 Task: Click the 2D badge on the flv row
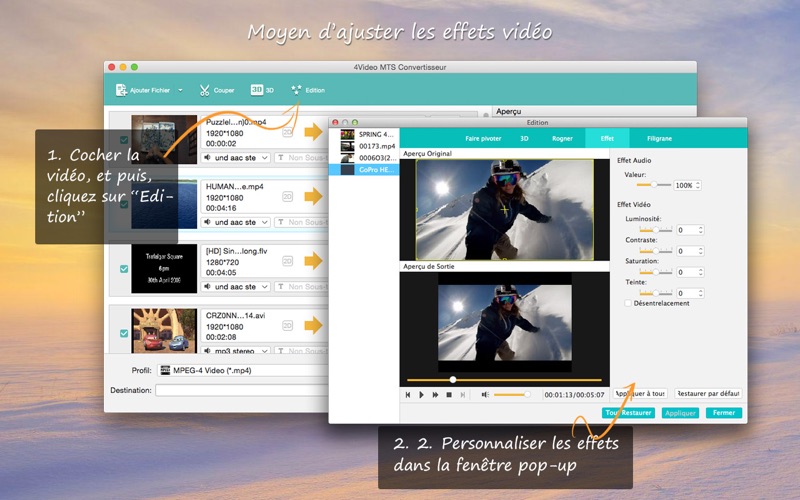(x=288, y=261)
